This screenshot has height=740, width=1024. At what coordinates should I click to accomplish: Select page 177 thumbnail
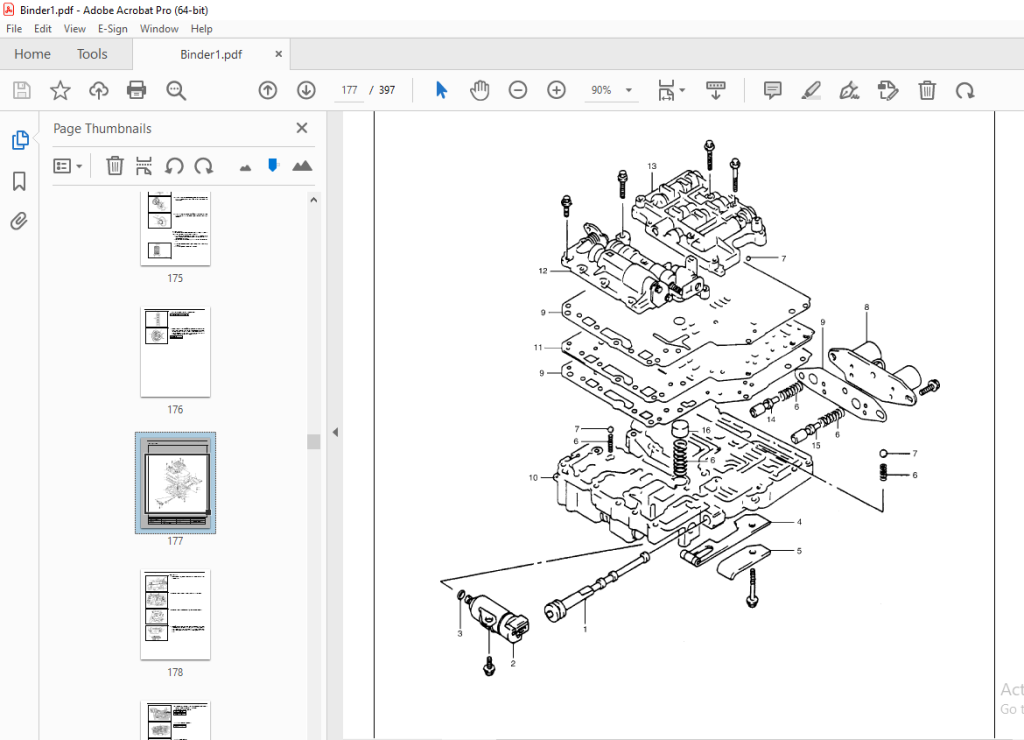click(x=175, y=483)
